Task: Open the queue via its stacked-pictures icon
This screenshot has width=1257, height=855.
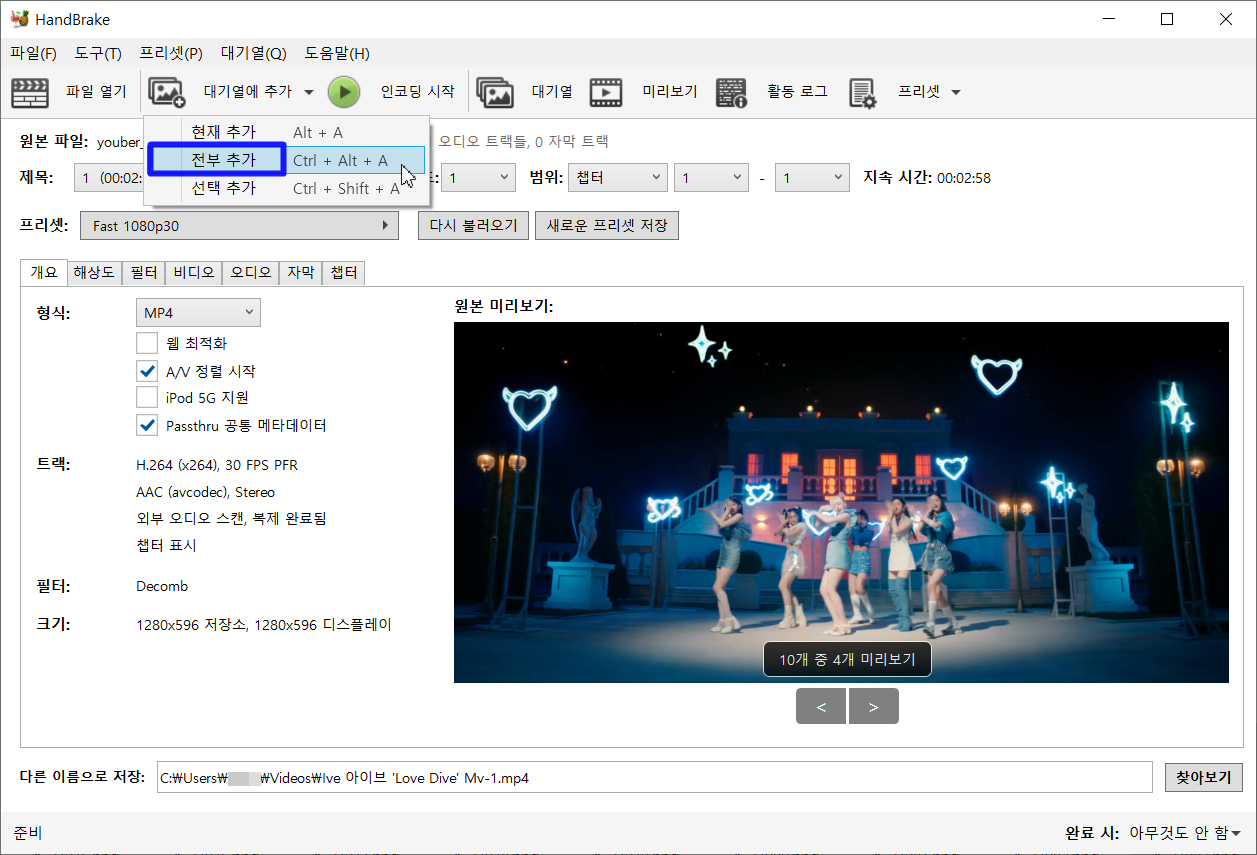Action: (x=495, y=92)
